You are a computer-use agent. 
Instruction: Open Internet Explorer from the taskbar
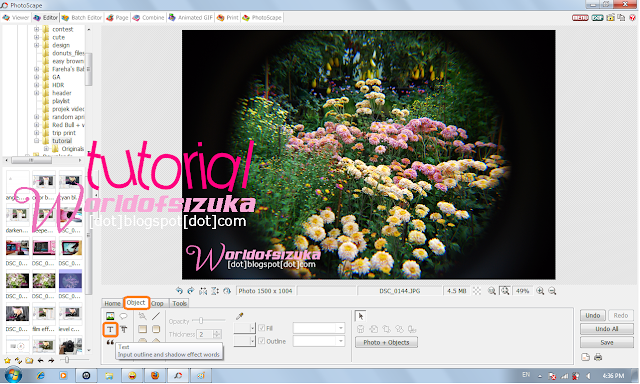[40, 375]
